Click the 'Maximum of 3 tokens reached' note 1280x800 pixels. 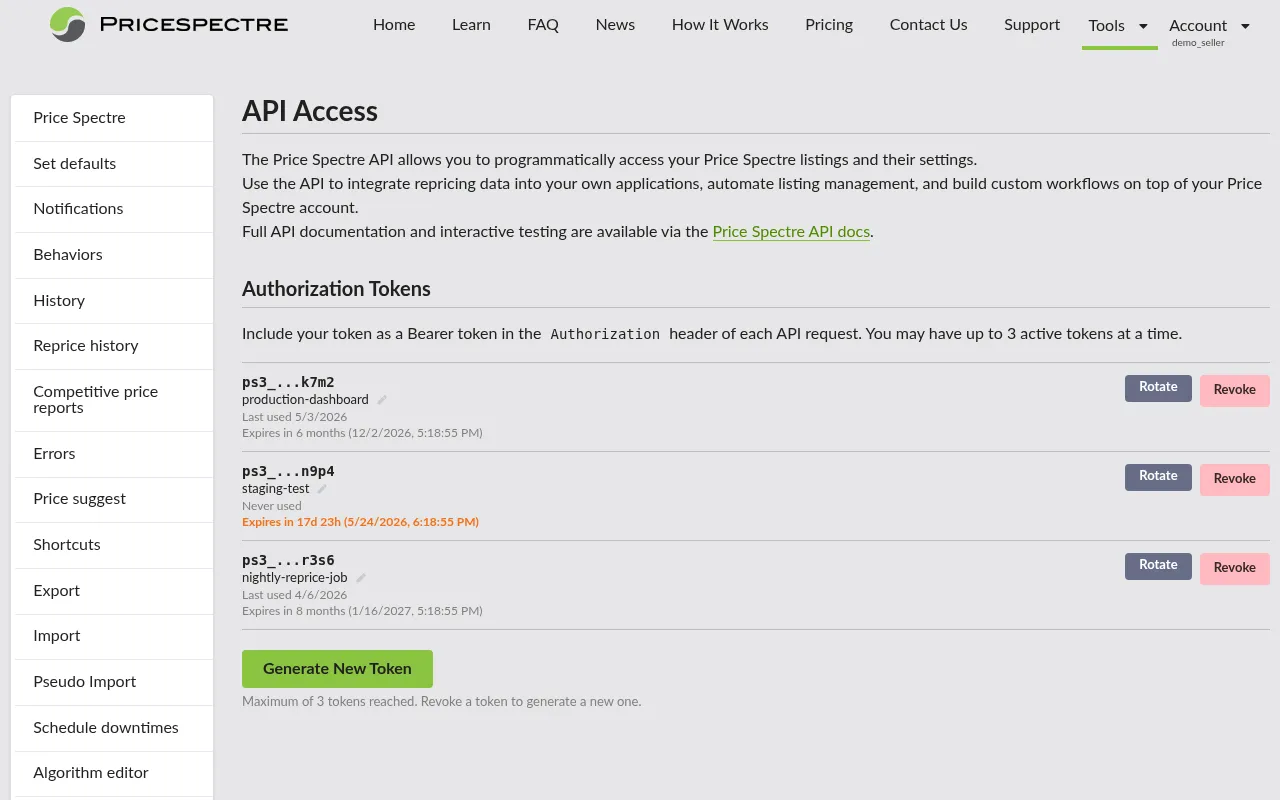[441, 702]
